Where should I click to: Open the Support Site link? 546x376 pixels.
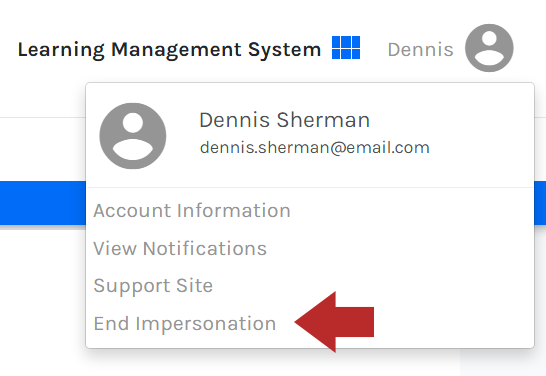[153, 286]
